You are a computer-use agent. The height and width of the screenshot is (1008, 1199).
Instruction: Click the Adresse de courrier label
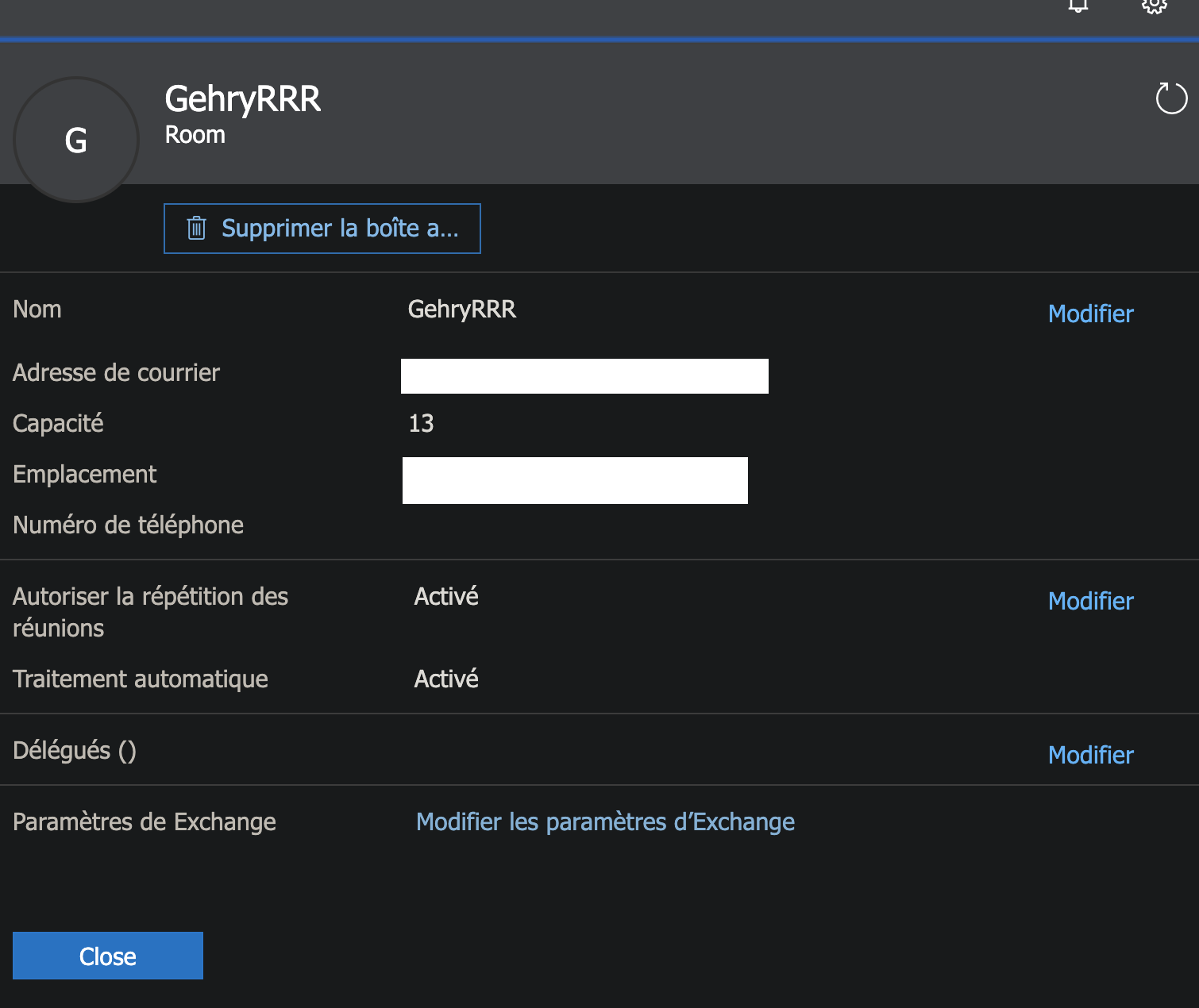coord(117,372)
